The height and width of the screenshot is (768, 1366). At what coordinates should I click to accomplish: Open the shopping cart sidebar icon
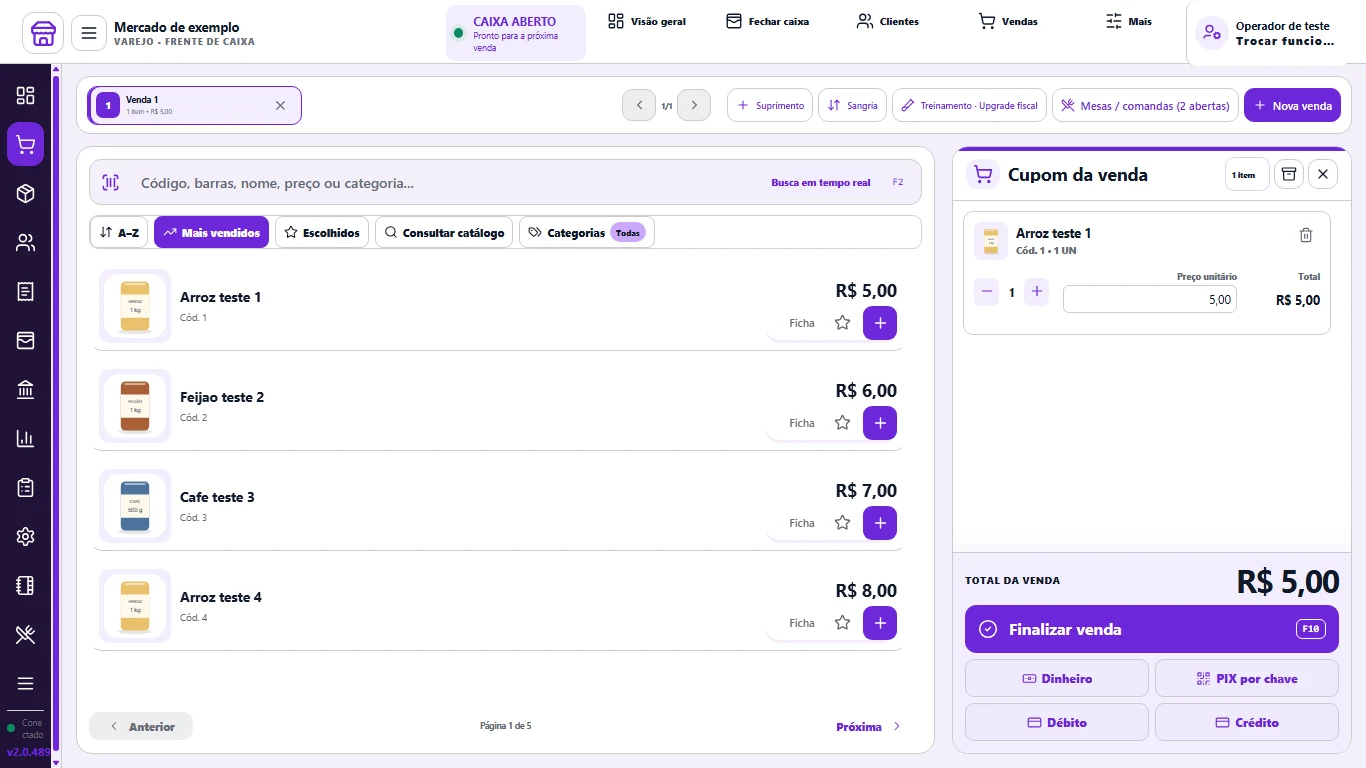(x=26, y=144)
